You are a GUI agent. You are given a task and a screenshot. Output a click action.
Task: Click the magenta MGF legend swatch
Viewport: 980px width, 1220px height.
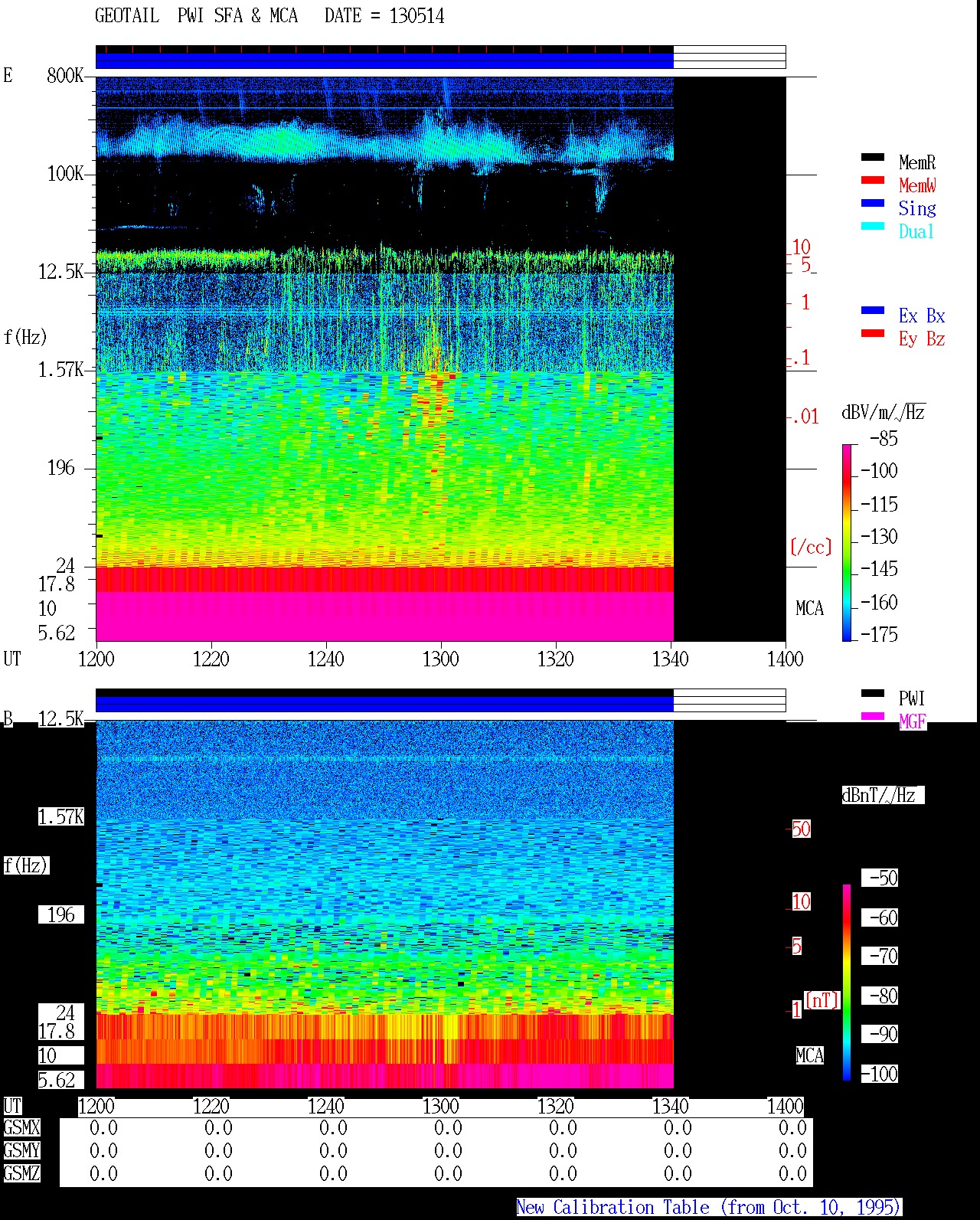[873, 717]
